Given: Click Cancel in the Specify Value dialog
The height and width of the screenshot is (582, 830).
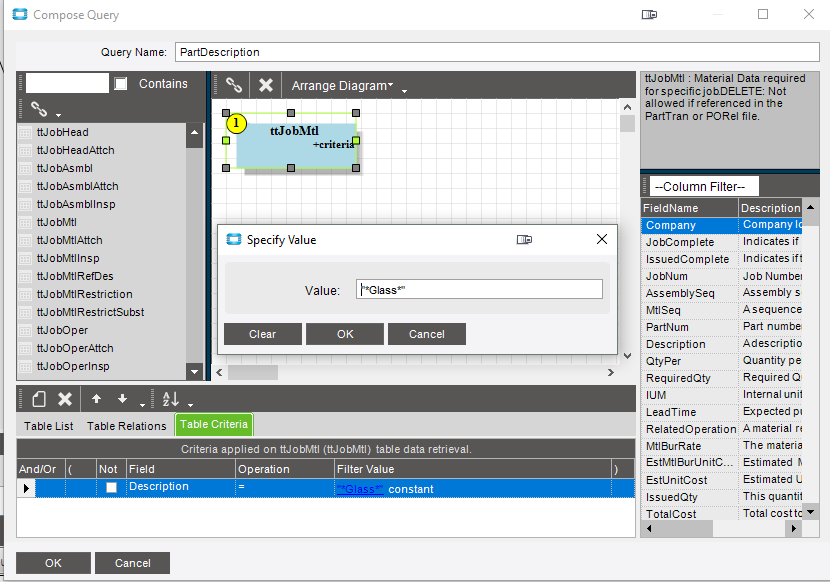Looking at the screenshot, I should coord(427,334).
